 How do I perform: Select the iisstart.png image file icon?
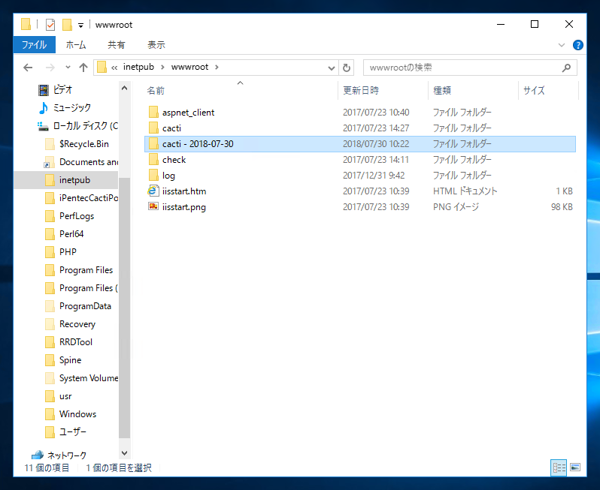(x=153, y=207)
